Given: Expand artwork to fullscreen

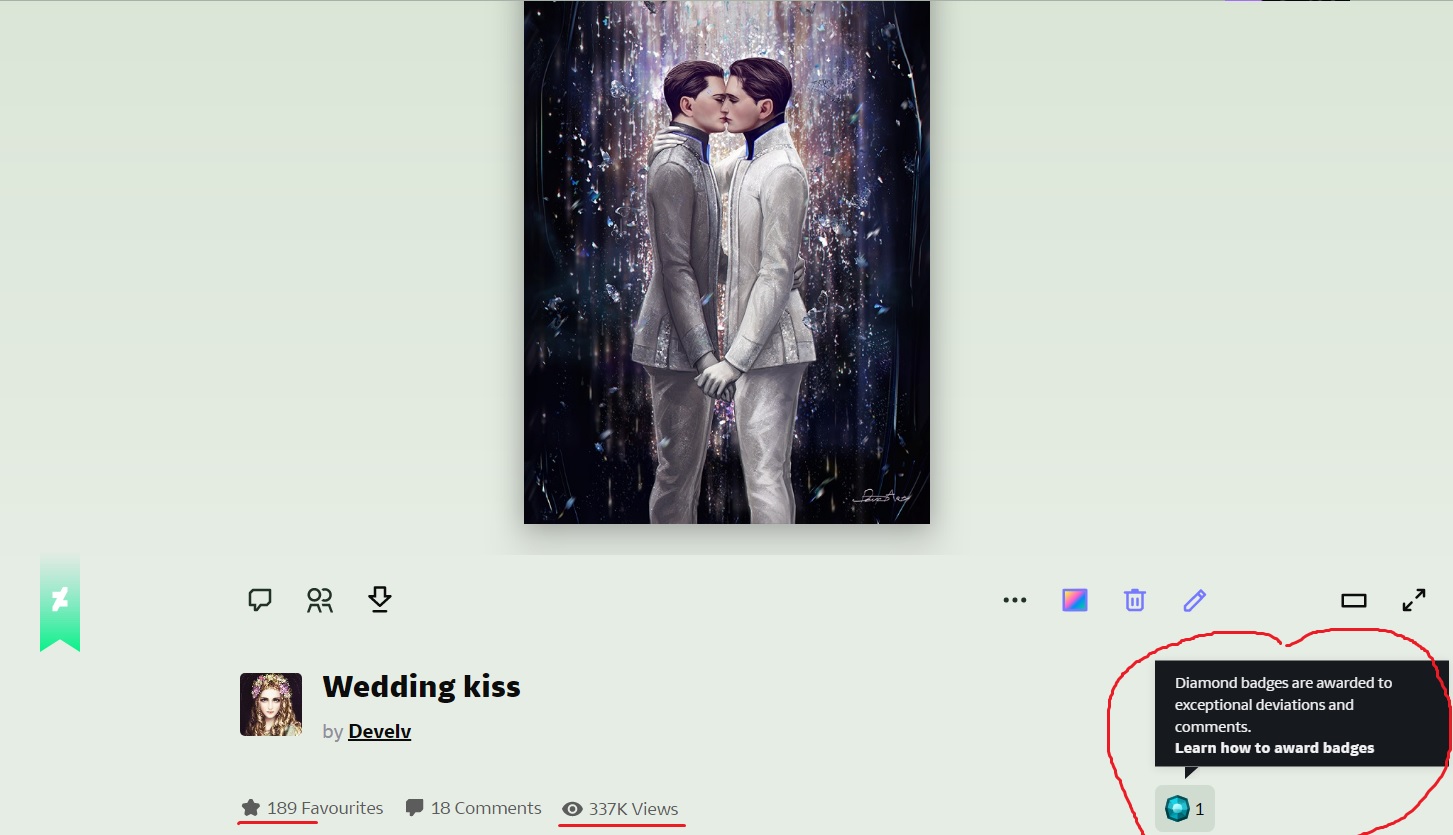Looking at the screenshot, I should (1414, 600).
